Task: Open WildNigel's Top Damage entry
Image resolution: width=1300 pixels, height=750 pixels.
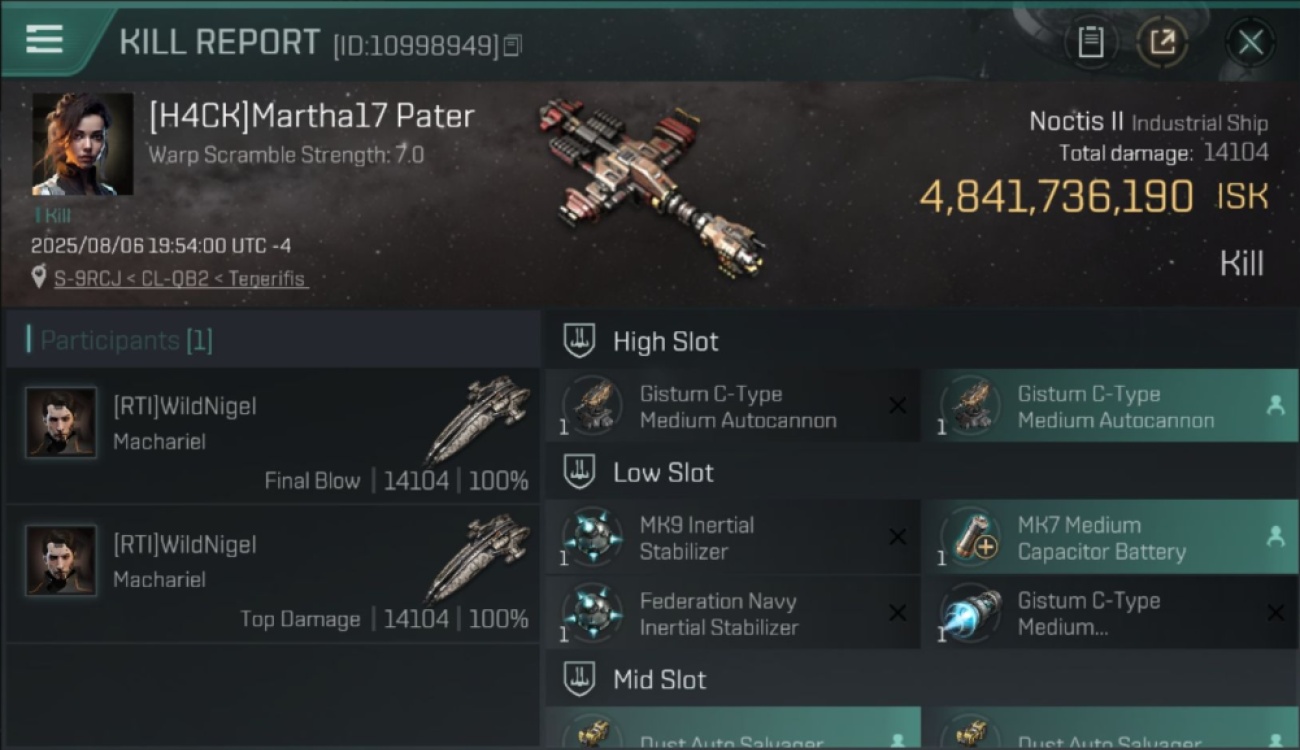Action: [x=272, y=573]
